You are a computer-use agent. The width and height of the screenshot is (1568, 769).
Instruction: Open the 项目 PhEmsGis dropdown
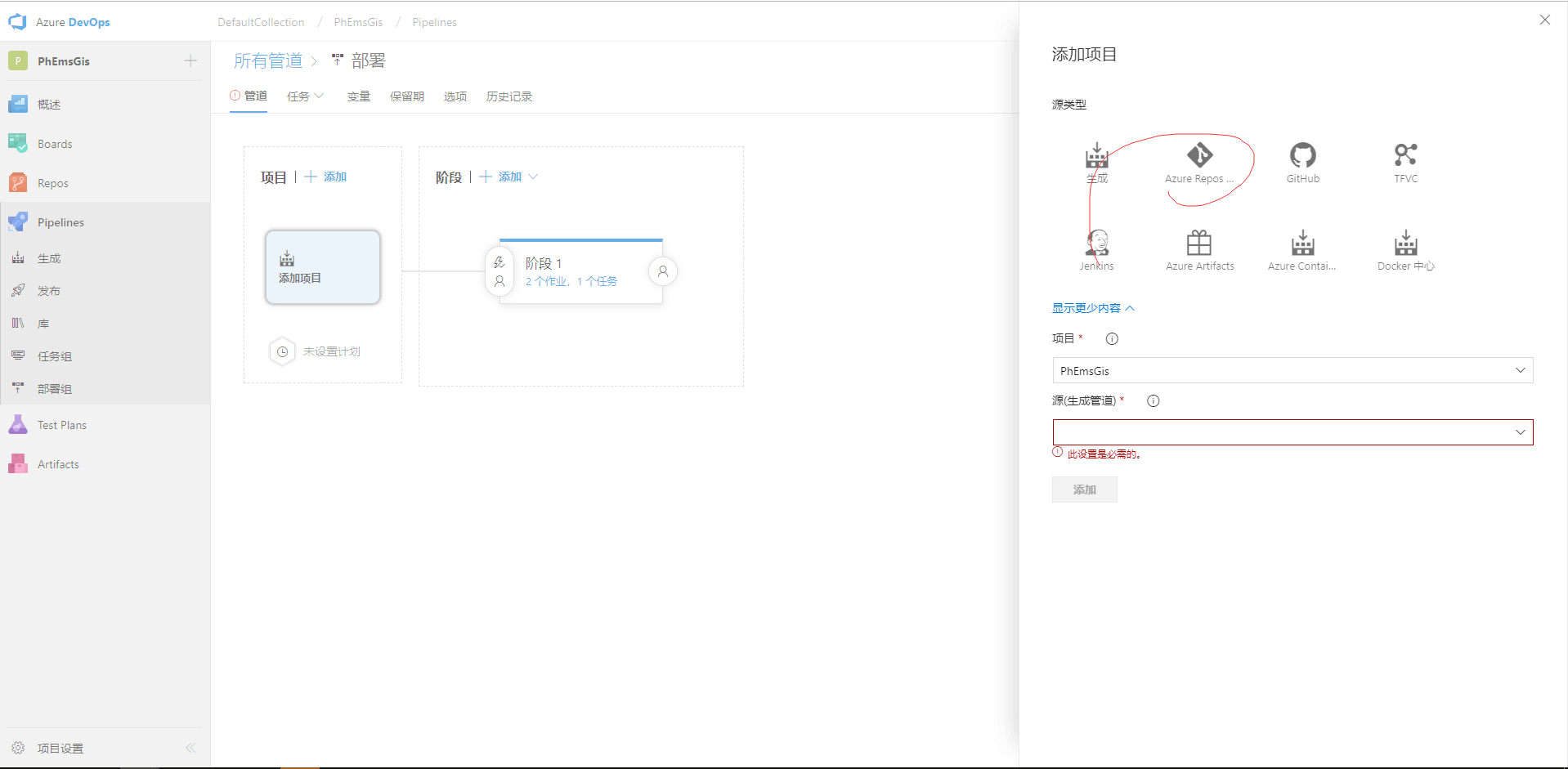tap(1292, 370)
